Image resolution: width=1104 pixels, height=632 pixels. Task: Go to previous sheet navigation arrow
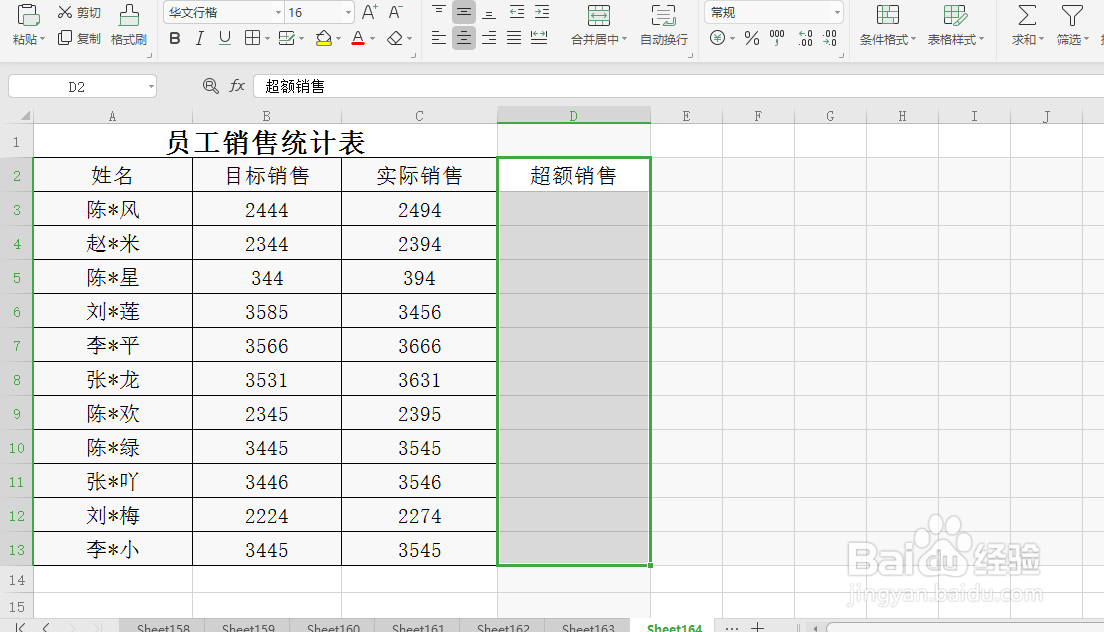[x=46, y=626]
